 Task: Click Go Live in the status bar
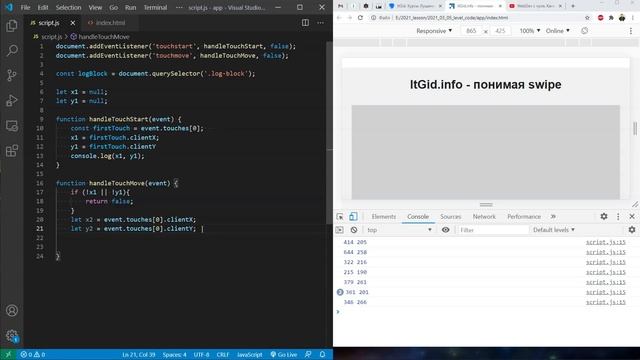coord(284,355)
